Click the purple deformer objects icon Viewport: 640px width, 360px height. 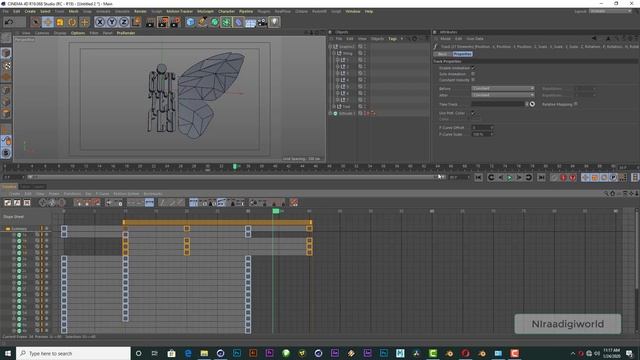(x=239, y=22)
